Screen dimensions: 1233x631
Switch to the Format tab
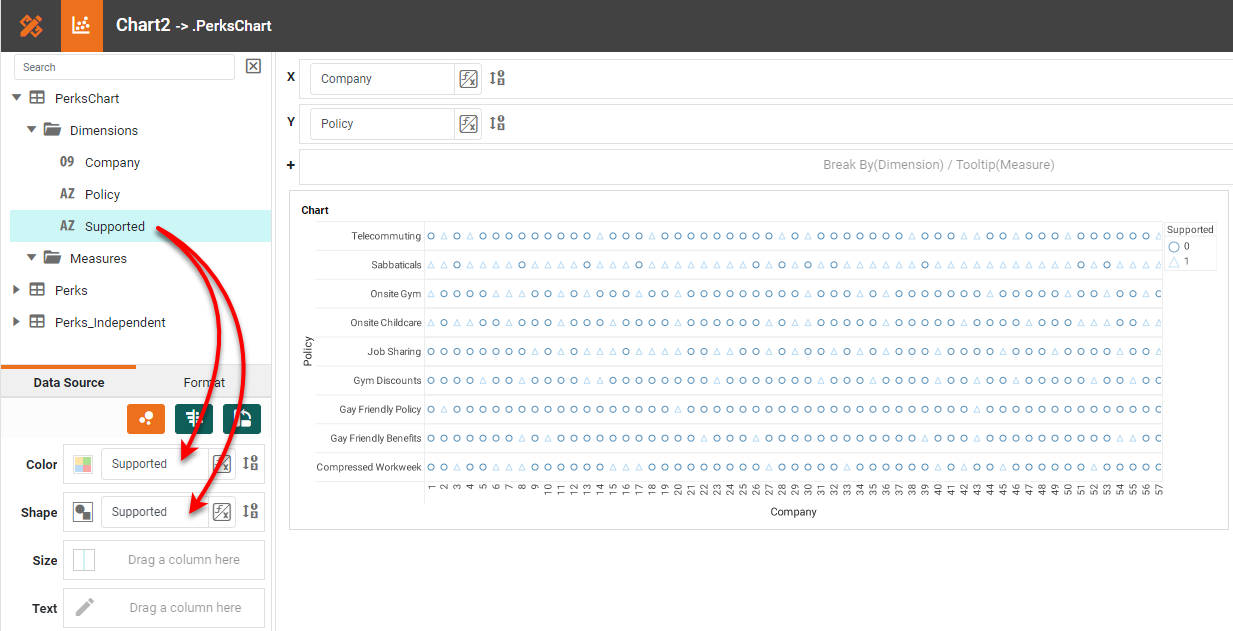coord(204,383)
